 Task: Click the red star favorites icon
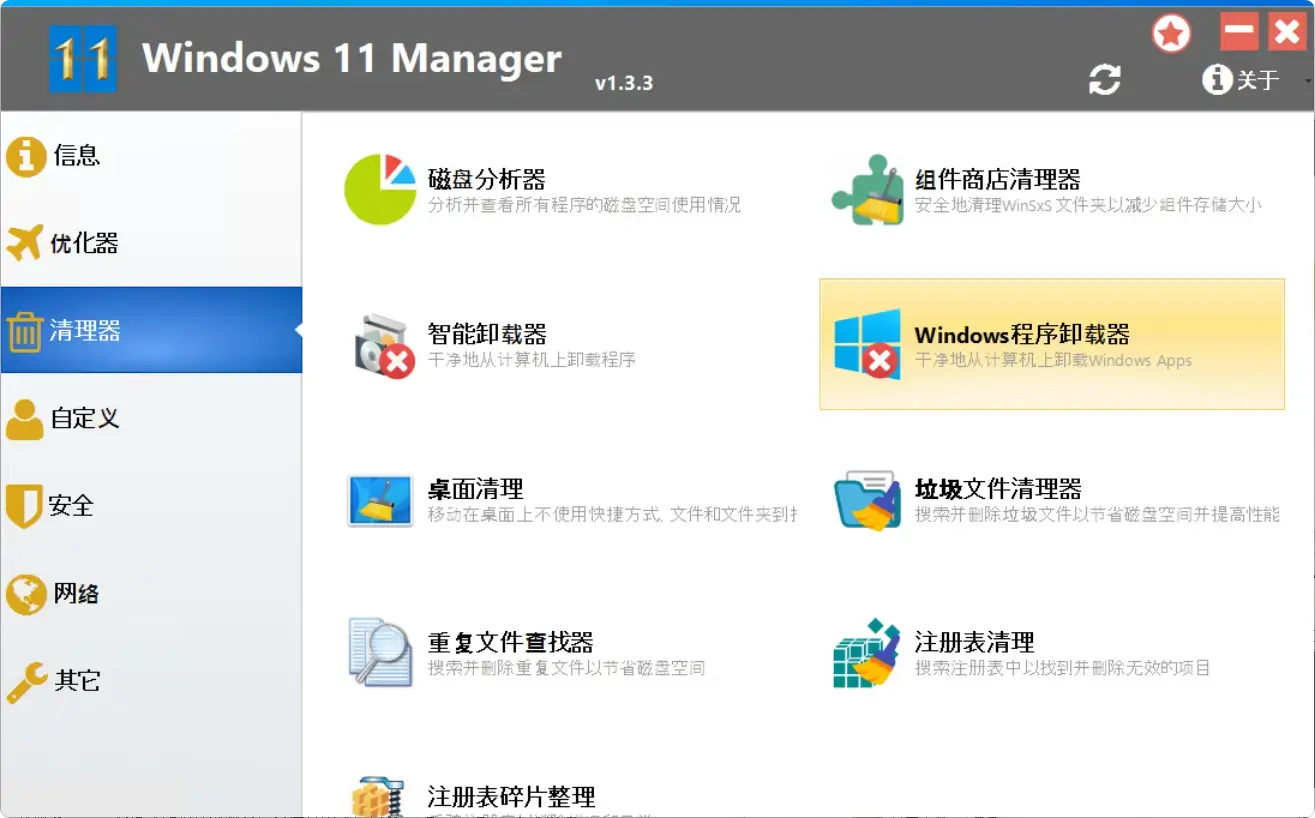pyautogui.click(x=1171, y=35)
